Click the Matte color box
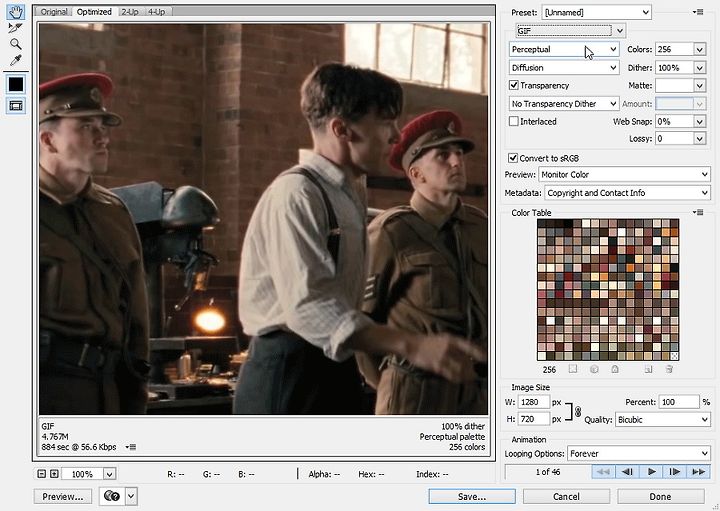Screen dimensions: 720x511 click(674, 85)
